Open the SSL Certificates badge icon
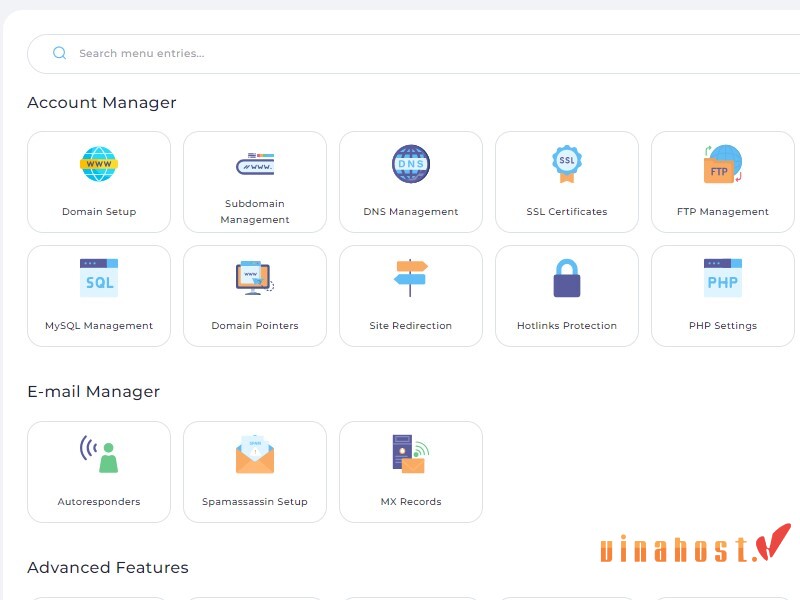 [x=567, y=164]
